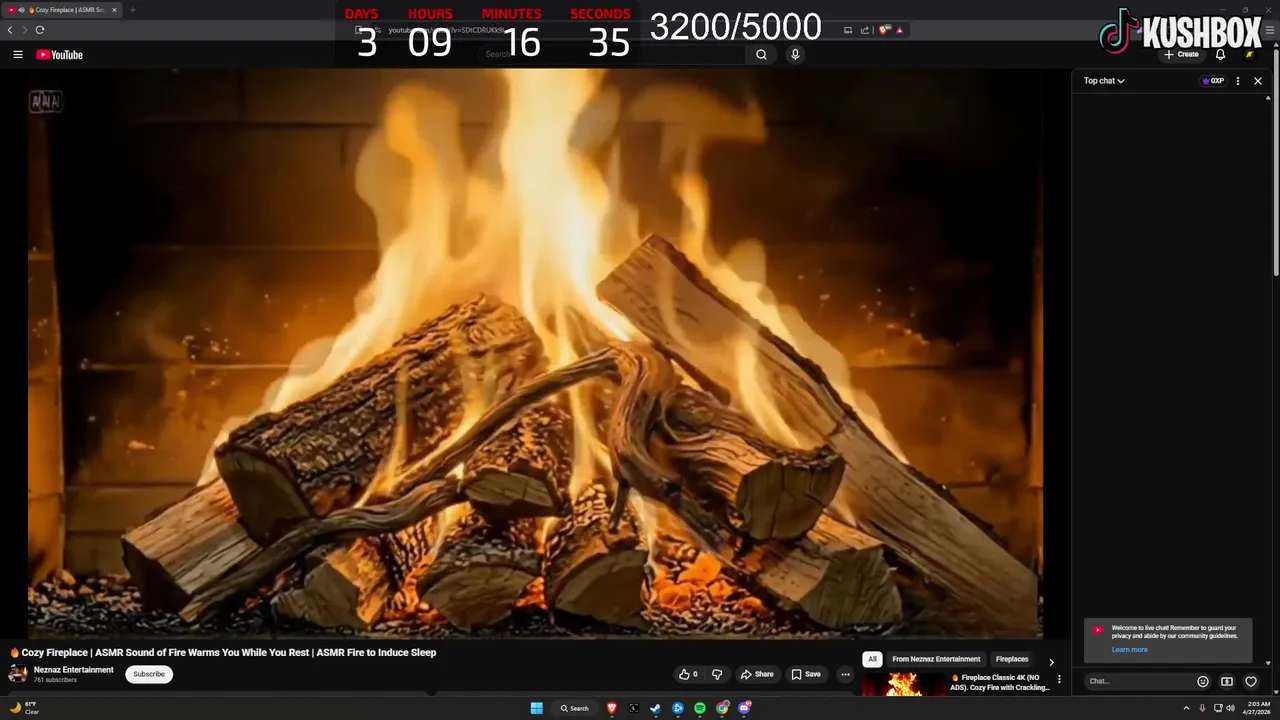Viewport: 1280px width, 720px height.
Task: Close the live chat panel
Action: [x=1258, y=81]
